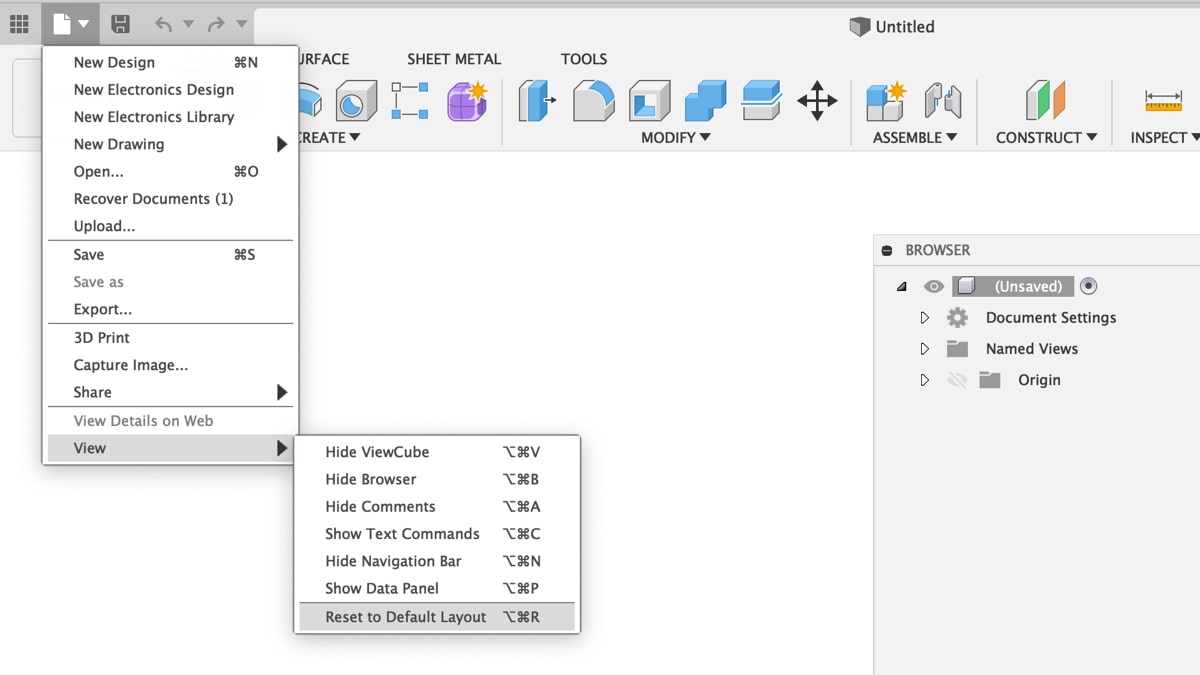Choose Upload... menu item
This screenshot has height=675, width=1200.
coord(170,226)
